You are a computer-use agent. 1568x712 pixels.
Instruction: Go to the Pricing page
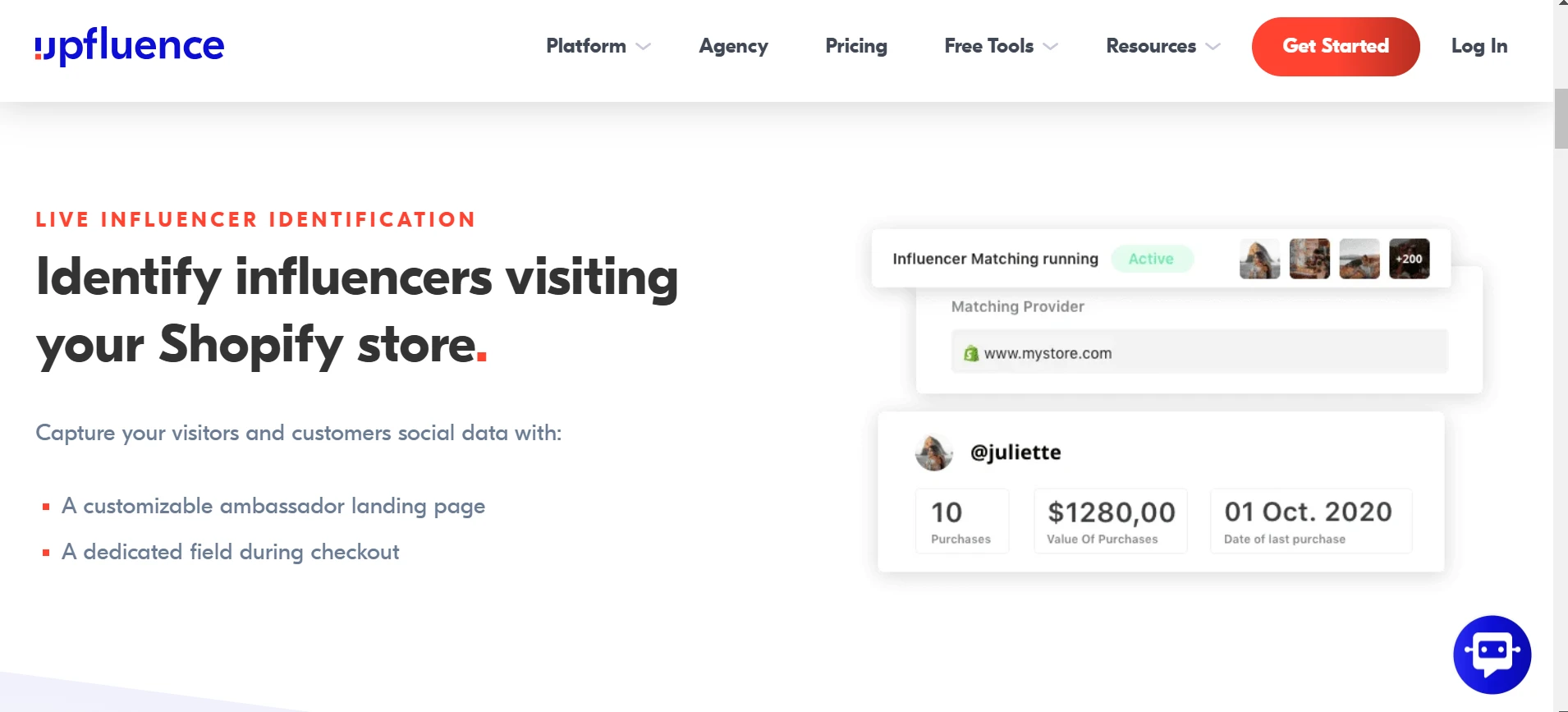tap(856, 46)
